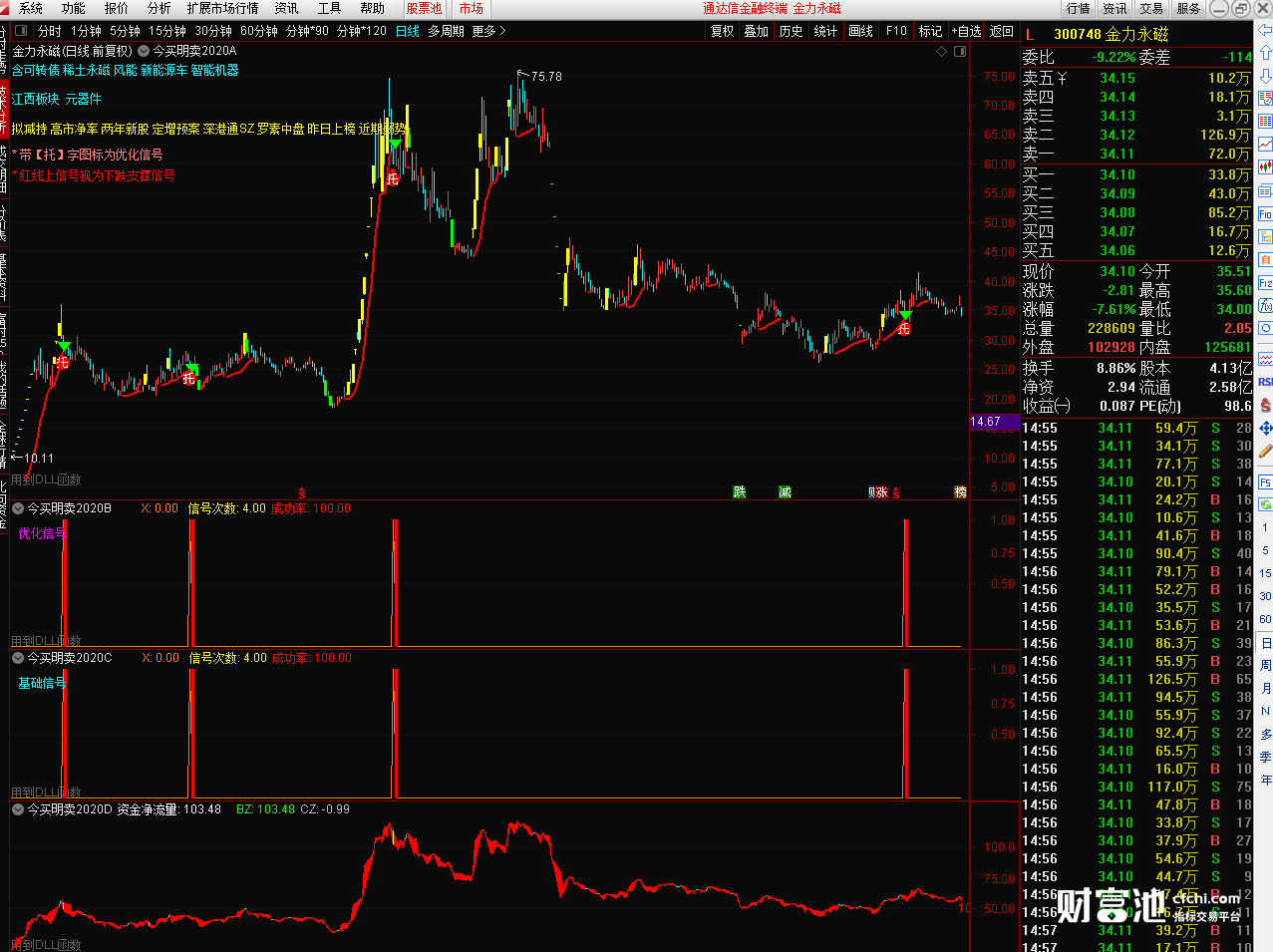Screen dimensions: 1273x952
Task: Select the 分时 period
Action: [49, 31]
